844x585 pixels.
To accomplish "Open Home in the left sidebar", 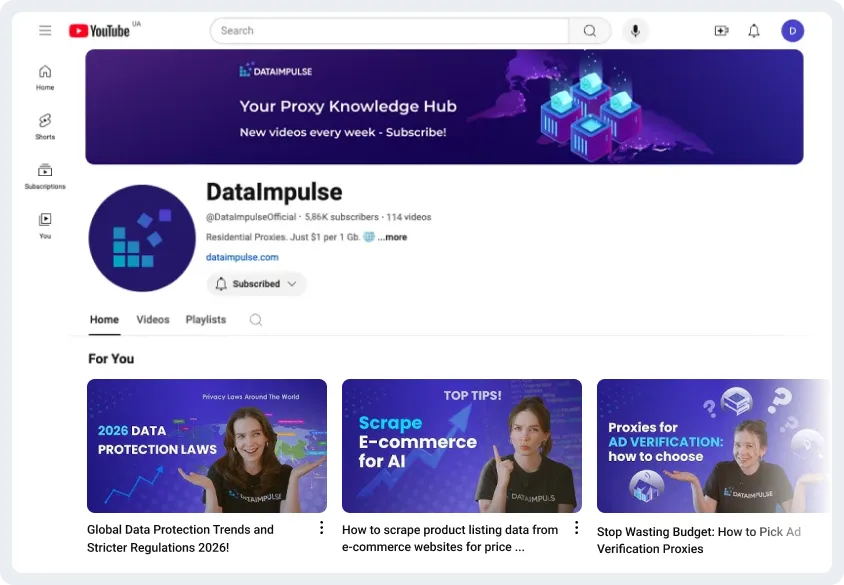I will (x=45, y=77).
